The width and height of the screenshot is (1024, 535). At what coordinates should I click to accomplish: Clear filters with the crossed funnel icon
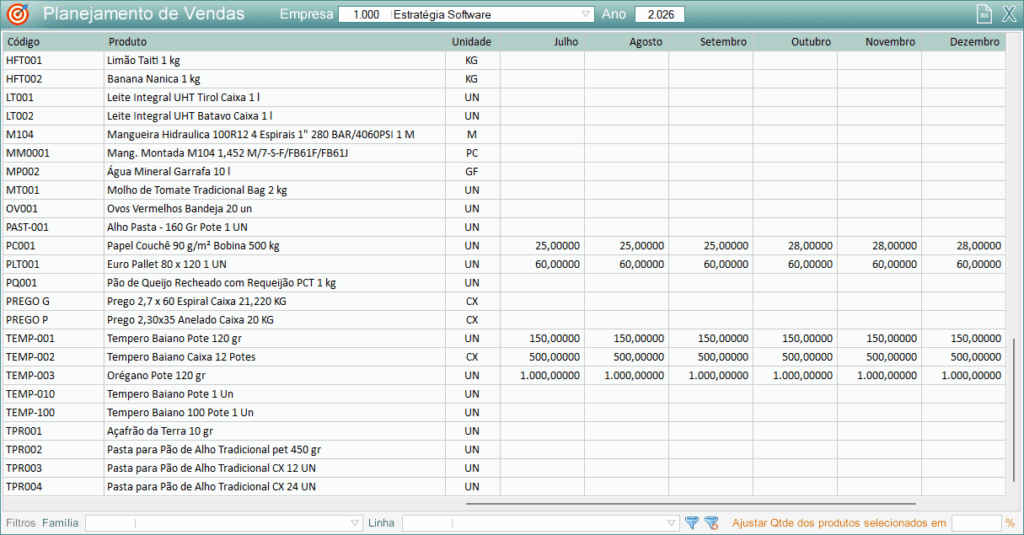pyautogui.click(x=711, y=523)
